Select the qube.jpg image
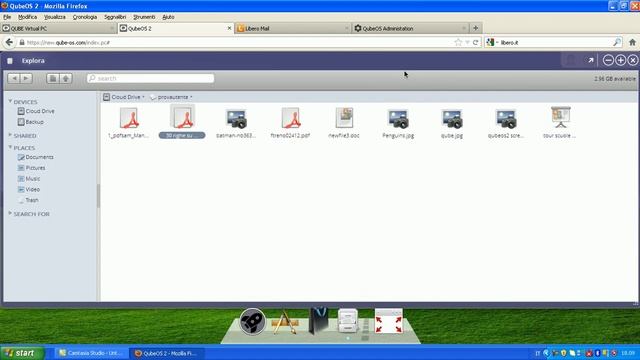This screenshot has width=640, height=360. click(452, 123)
